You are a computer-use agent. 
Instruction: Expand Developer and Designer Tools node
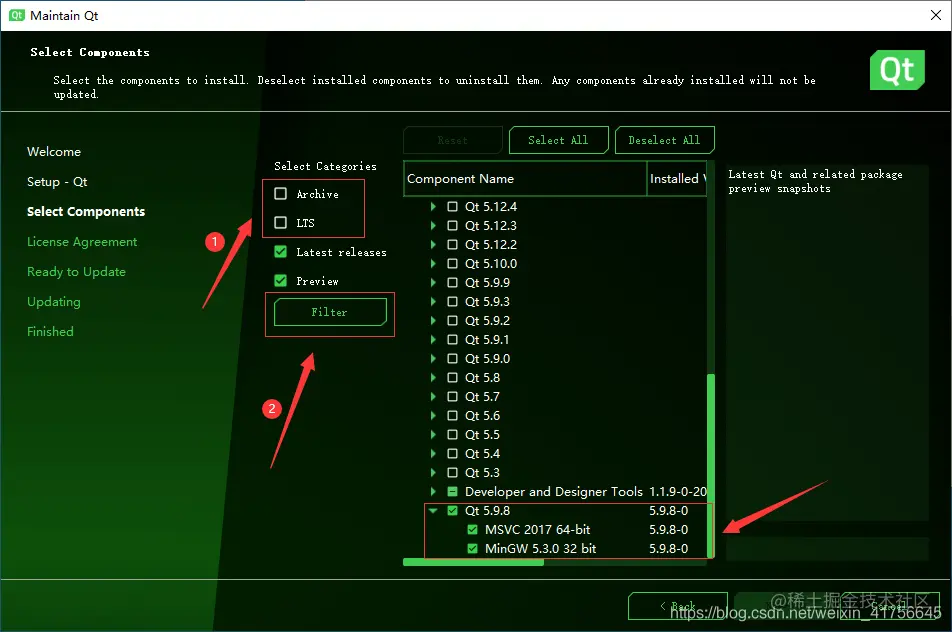pos(433,492)
